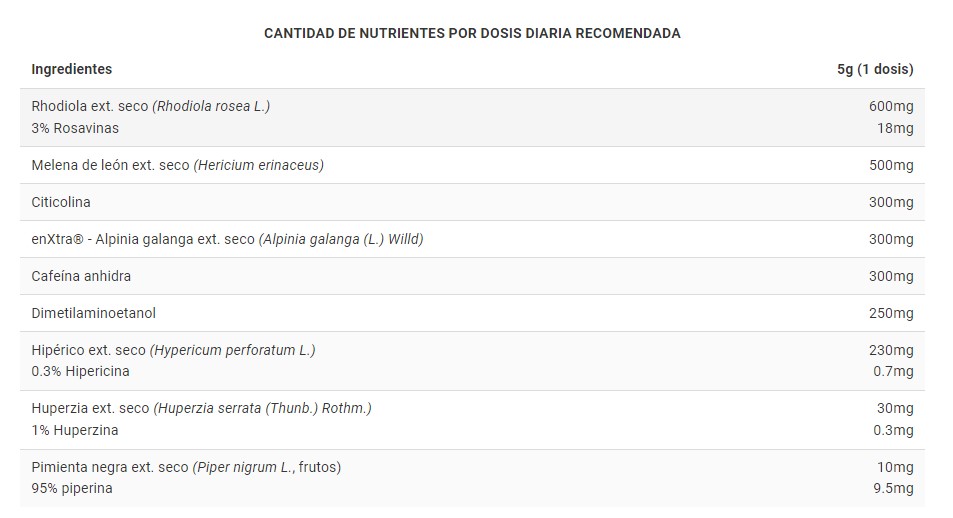Image resolution: width=953 pixels, height=518 pixels.
Task: Select the 3% Rosavinas line
Action: [75, 128]
